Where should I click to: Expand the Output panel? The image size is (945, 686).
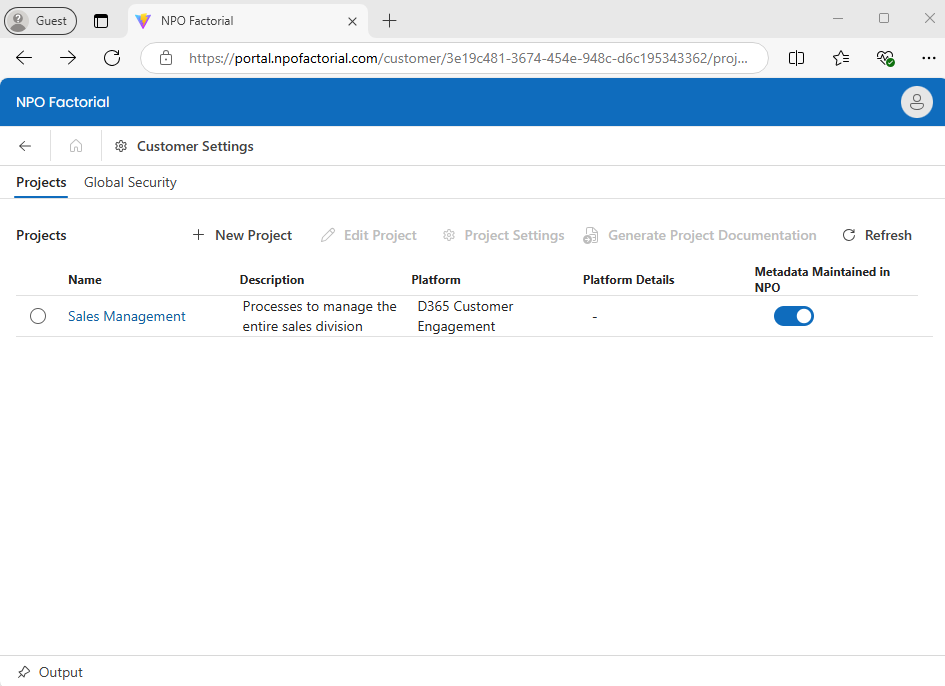(61, 672)
